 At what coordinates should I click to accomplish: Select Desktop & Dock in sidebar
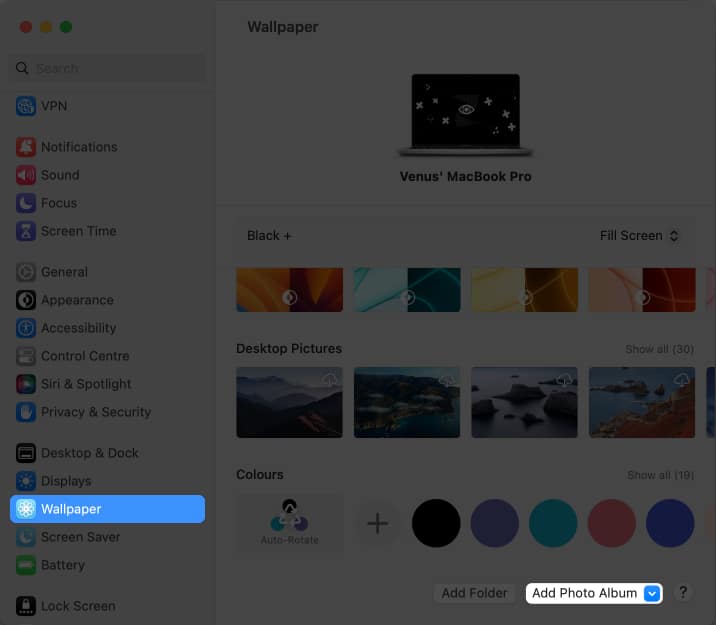(108, 453)
